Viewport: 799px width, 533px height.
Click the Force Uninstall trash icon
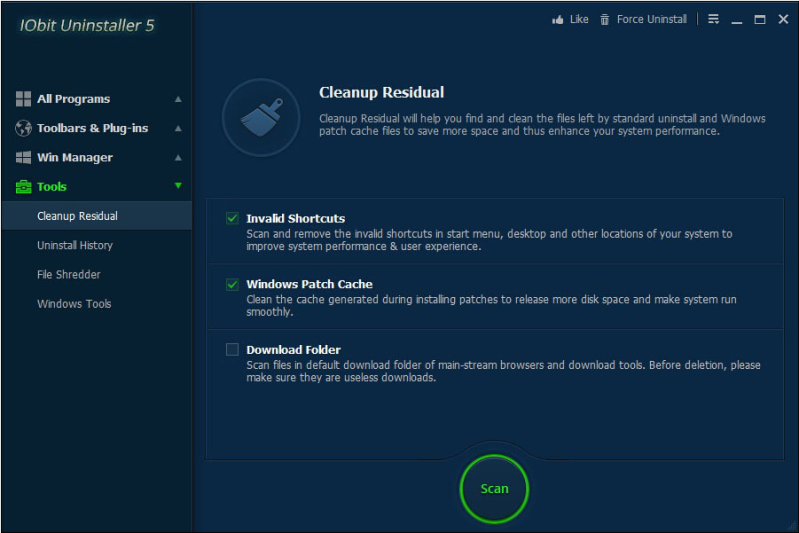click(x=604, y=20)
